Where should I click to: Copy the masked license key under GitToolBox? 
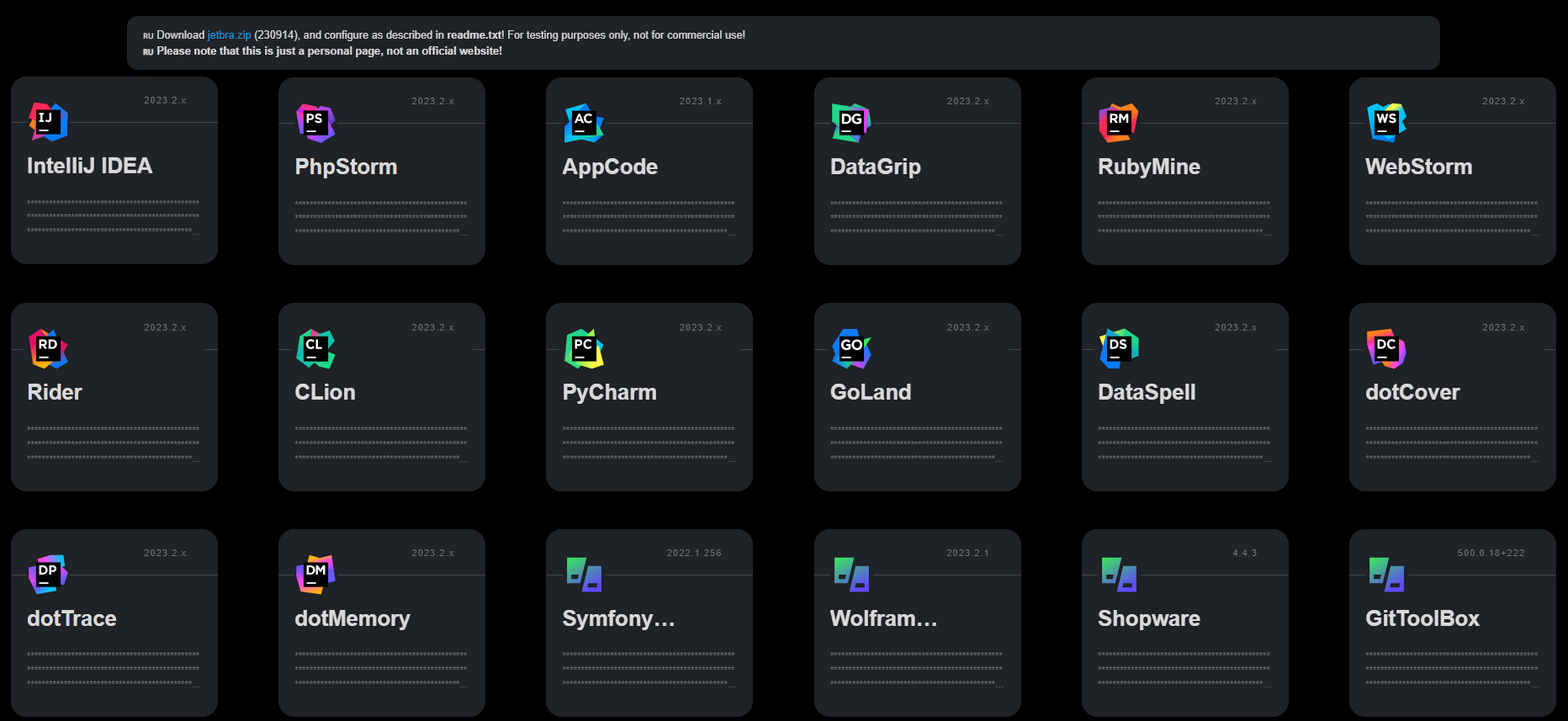(1452, 668)
